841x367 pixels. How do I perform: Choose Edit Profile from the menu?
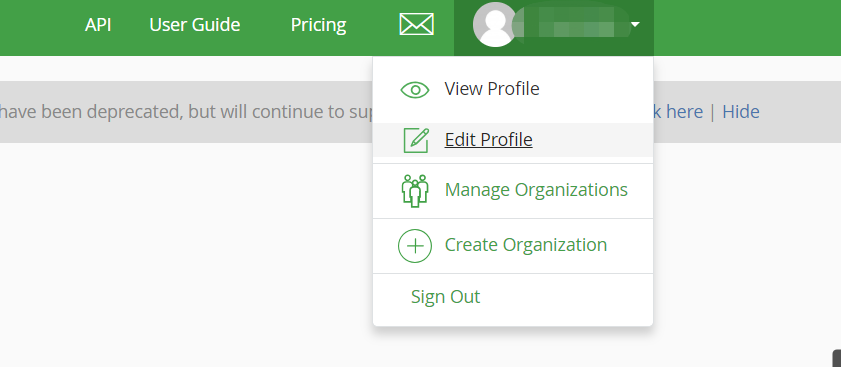pos(489,140)
